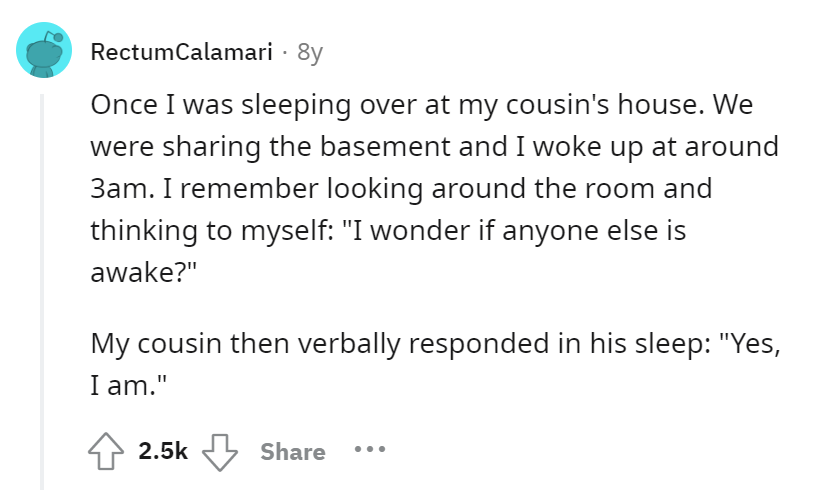Image resolution: width=813 pixels, height=490 pixels.
Task: Share this comment
Action: point(293,452)
